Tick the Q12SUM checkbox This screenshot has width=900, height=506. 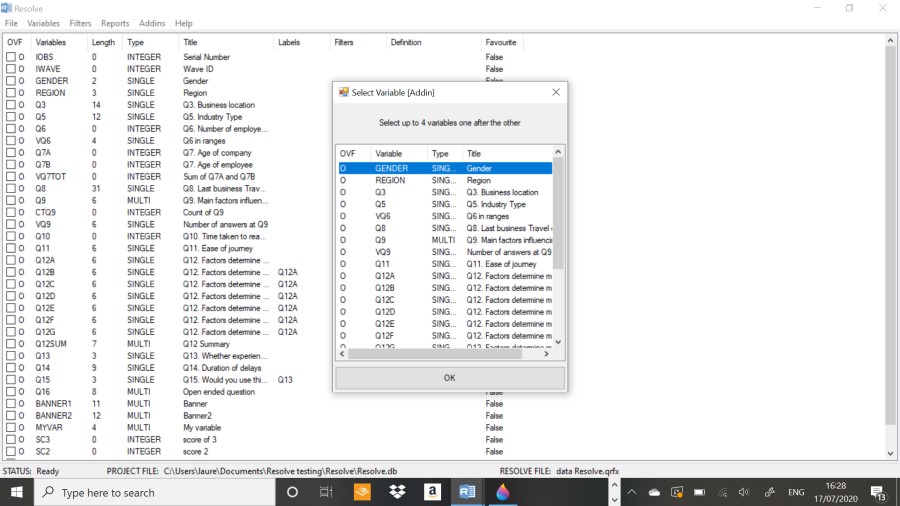[x=11, y=344]
